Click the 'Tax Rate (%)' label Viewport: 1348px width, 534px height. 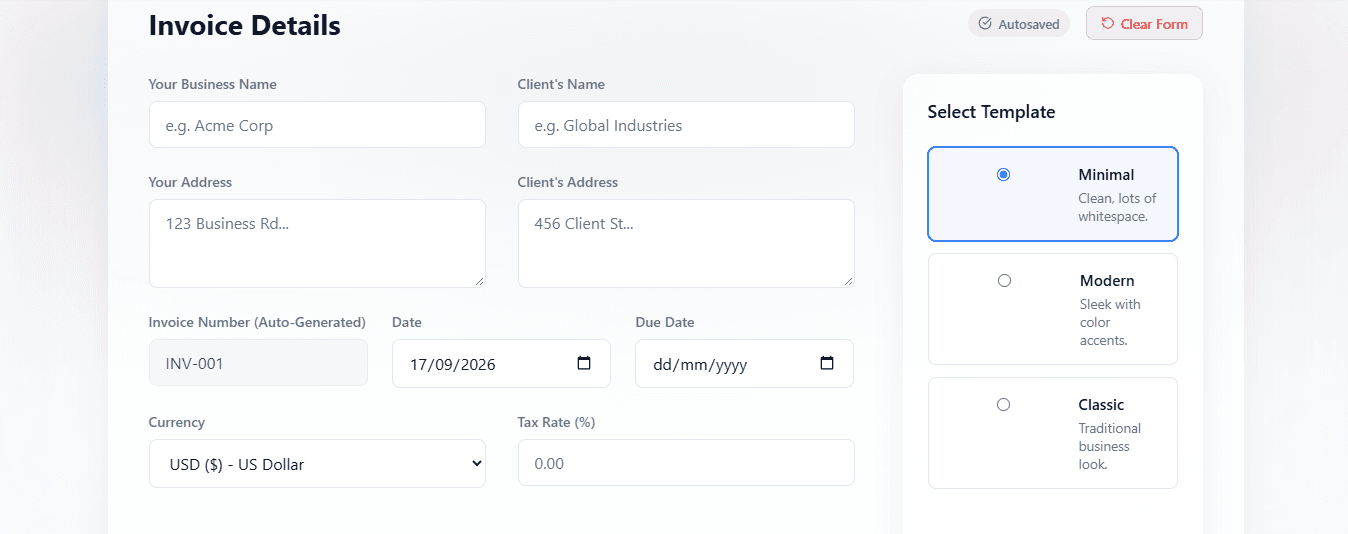(556, 422)
